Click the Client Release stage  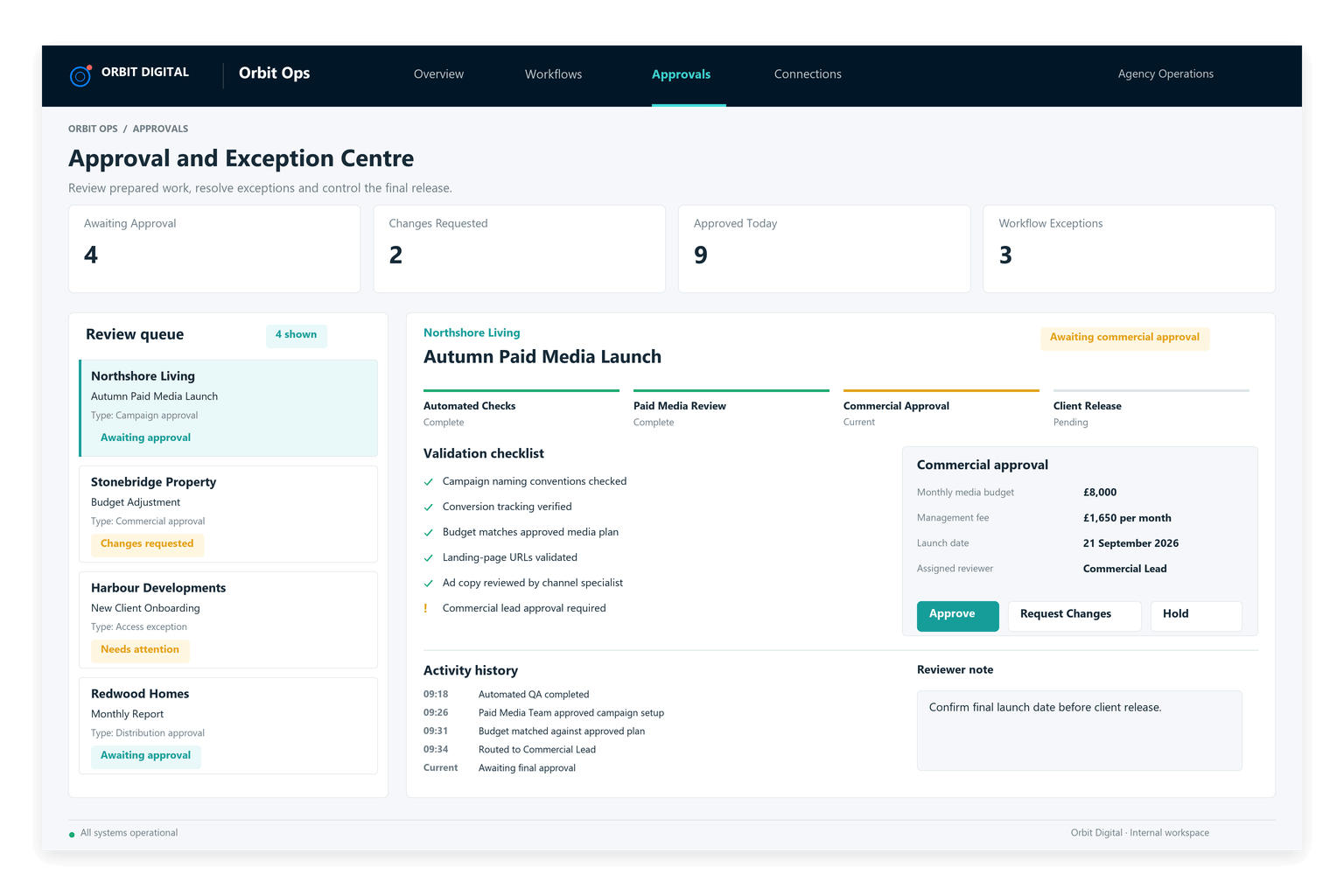(x=1151, y=409)
